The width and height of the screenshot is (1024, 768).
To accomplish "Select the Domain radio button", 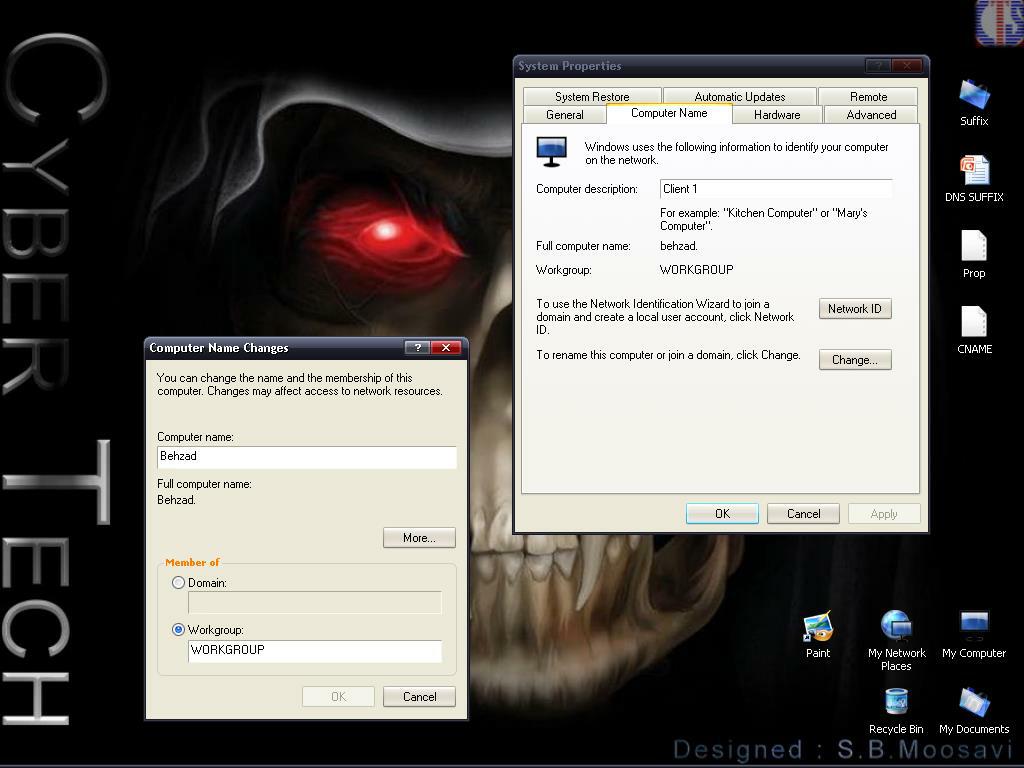I will 178,583.
